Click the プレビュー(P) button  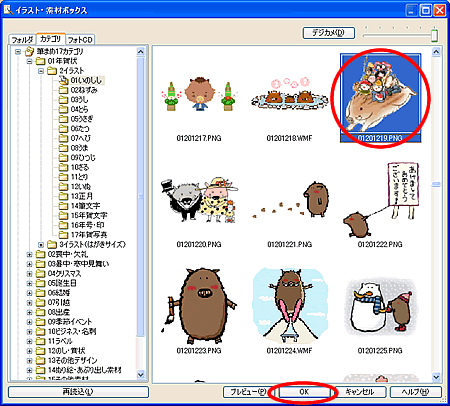(x=248, y=392)
